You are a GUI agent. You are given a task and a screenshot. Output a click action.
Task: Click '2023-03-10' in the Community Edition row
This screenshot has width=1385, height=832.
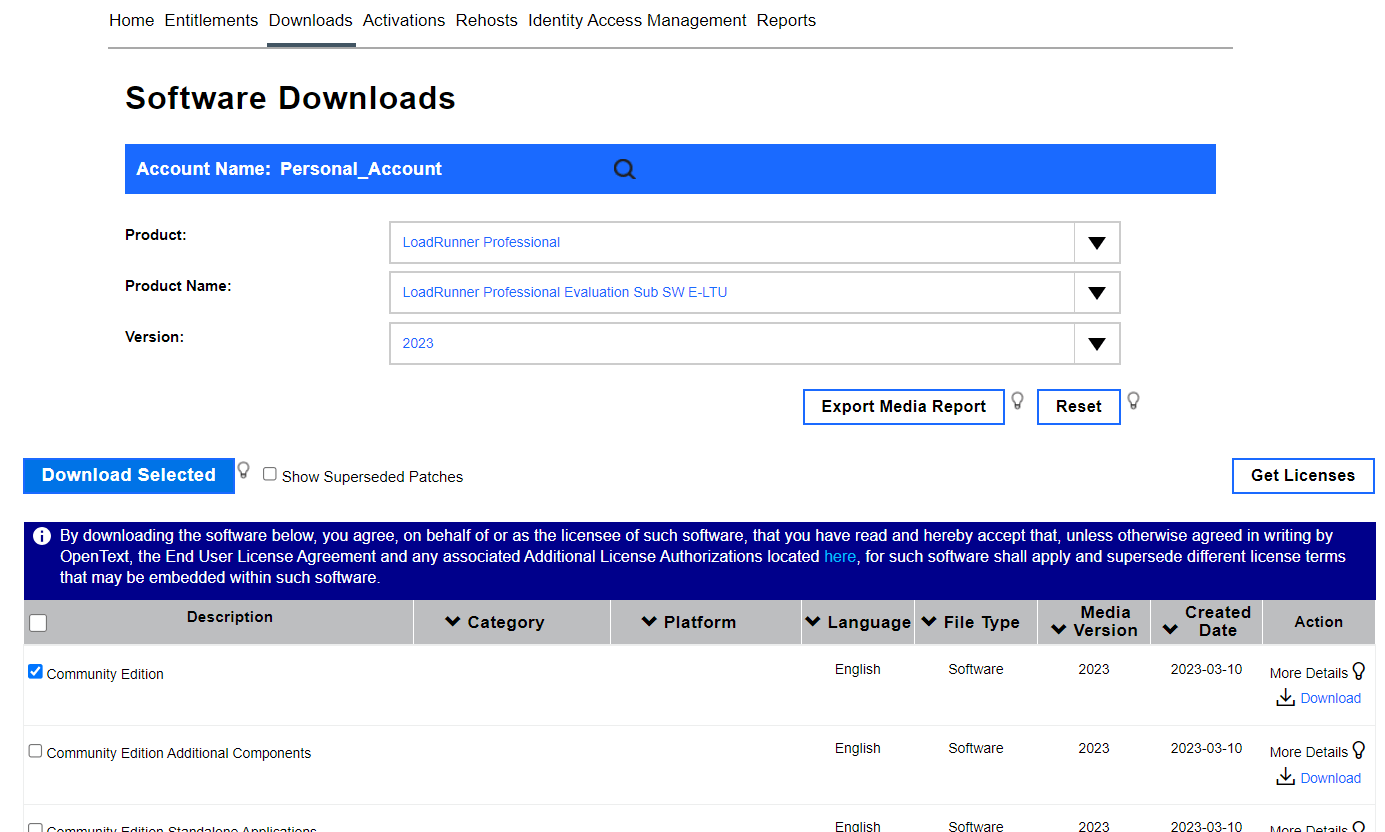(x=1207, y=669)
